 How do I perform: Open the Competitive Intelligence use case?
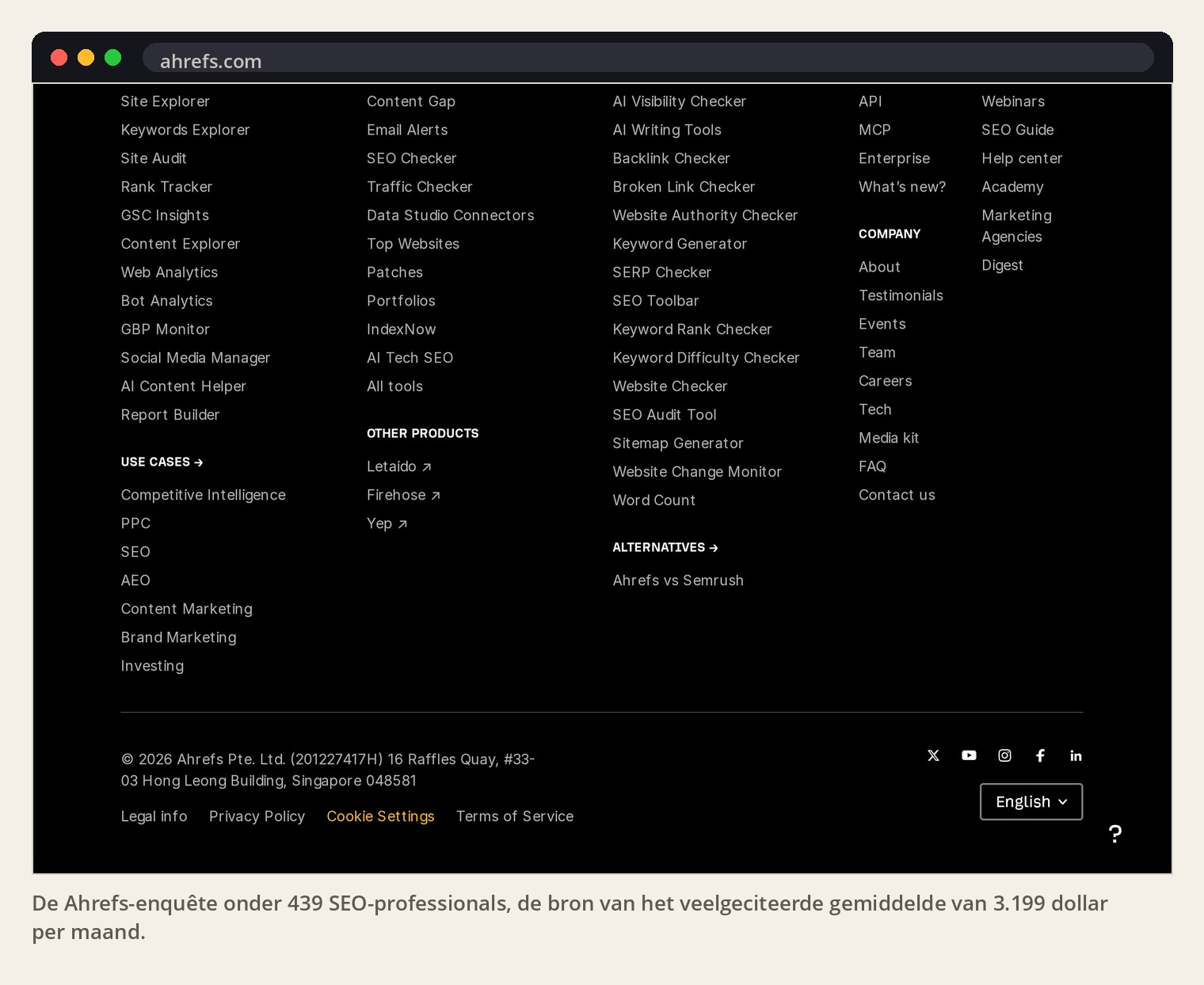(204, 495)
